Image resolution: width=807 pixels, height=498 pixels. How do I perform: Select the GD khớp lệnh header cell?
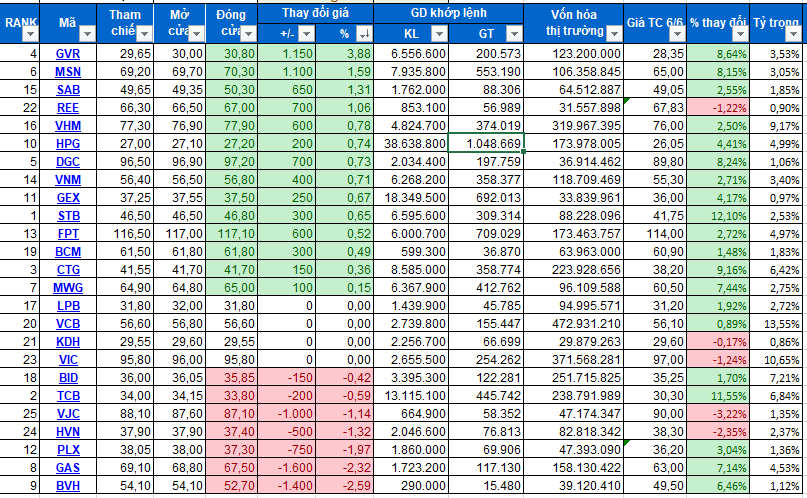pyautogui.click(x=449, y=13)
